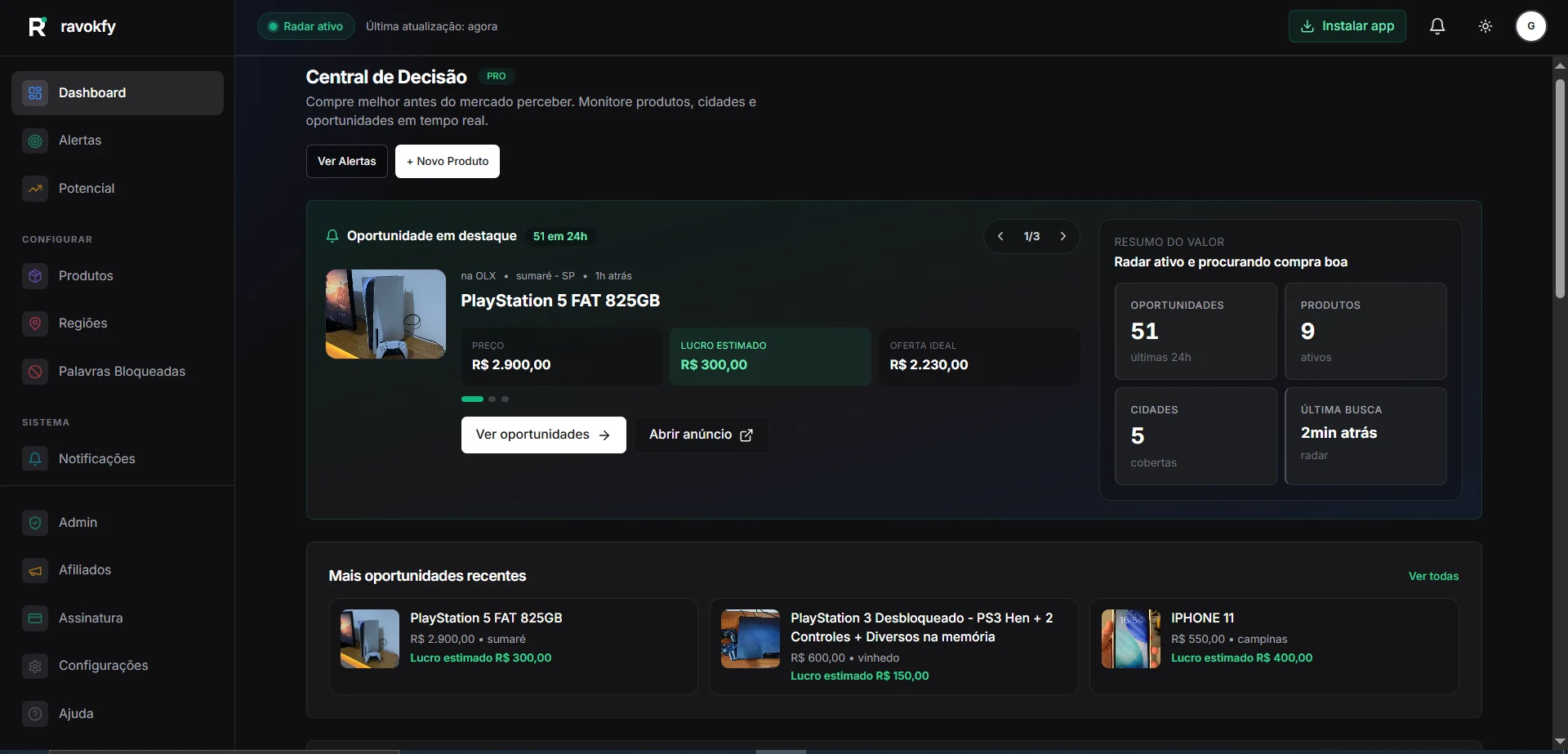Click the Instalar app button

pos(1347,26)
